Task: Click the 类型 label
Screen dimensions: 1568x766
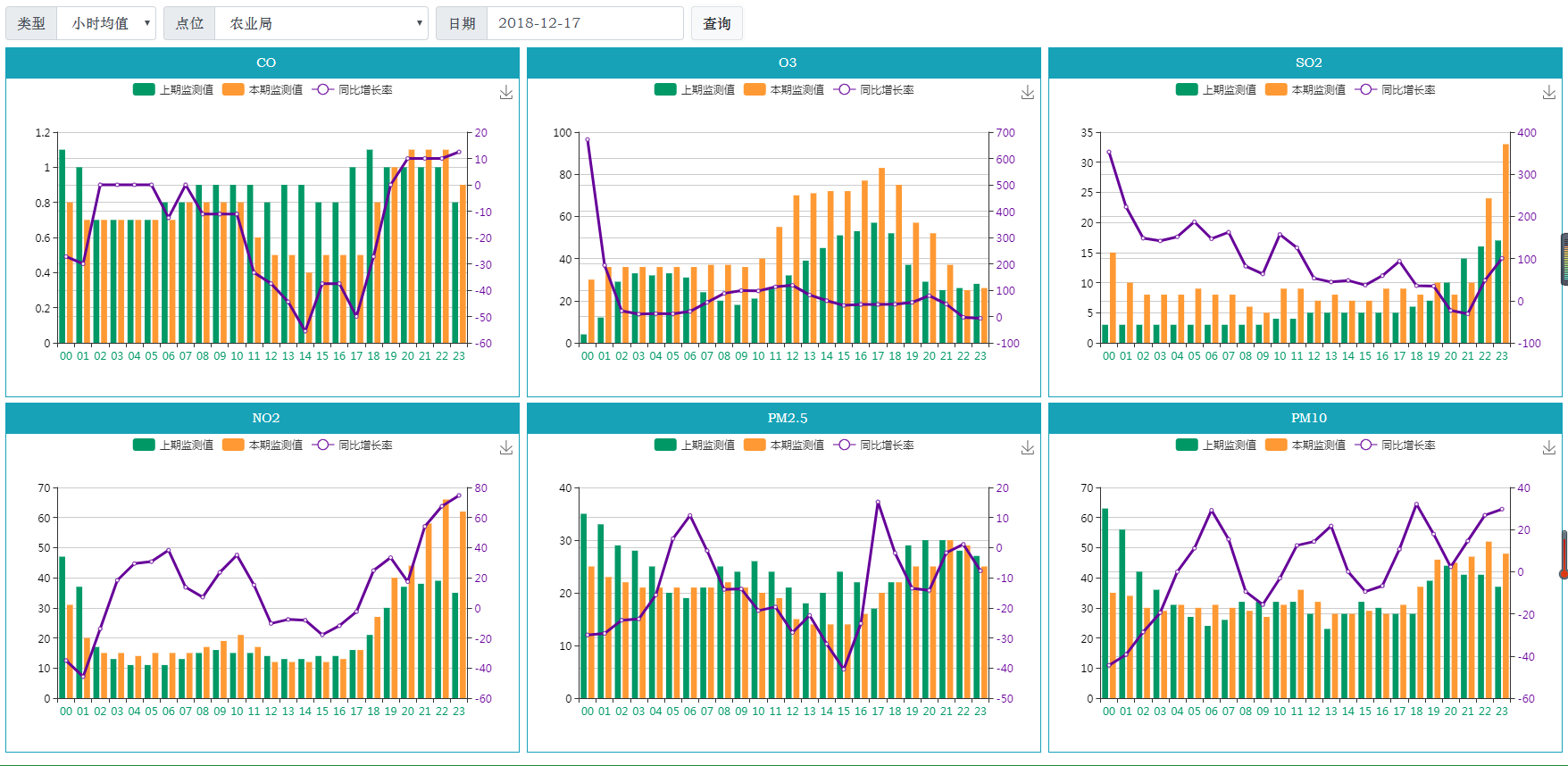Action: click(31, 23)
